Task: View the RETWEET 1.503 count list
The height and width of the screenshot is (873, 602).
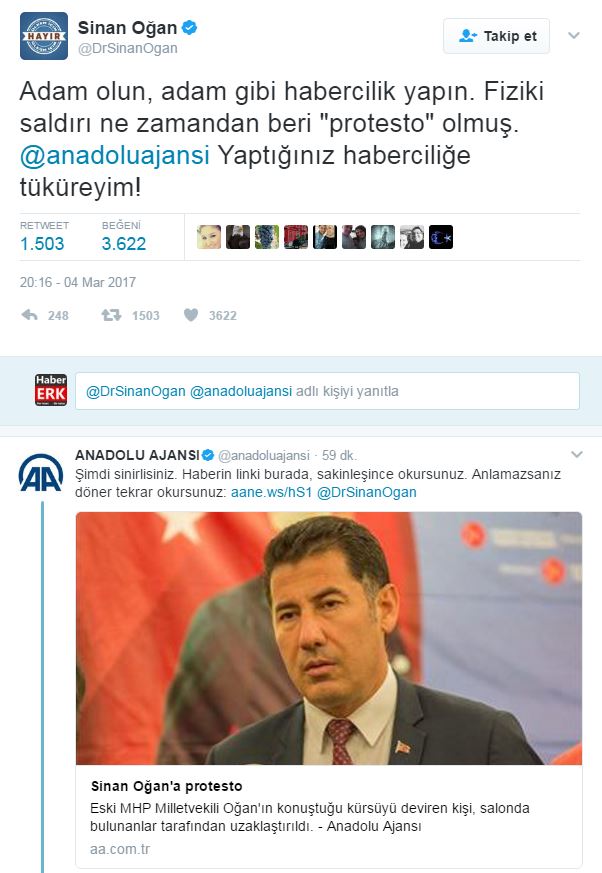Action: 44,237
